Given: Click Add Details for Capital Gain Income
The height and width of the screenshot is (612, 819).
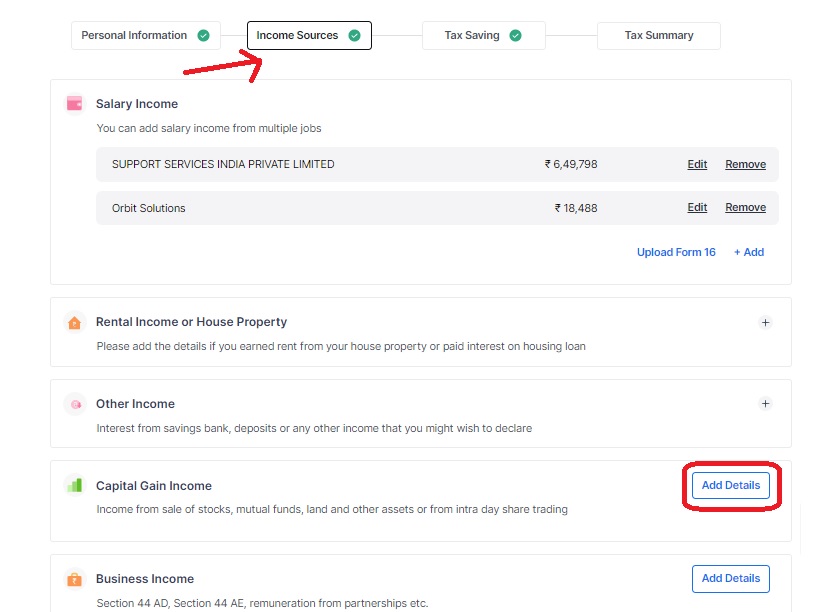Looking at the screenshot, I should tap(730, 485).
